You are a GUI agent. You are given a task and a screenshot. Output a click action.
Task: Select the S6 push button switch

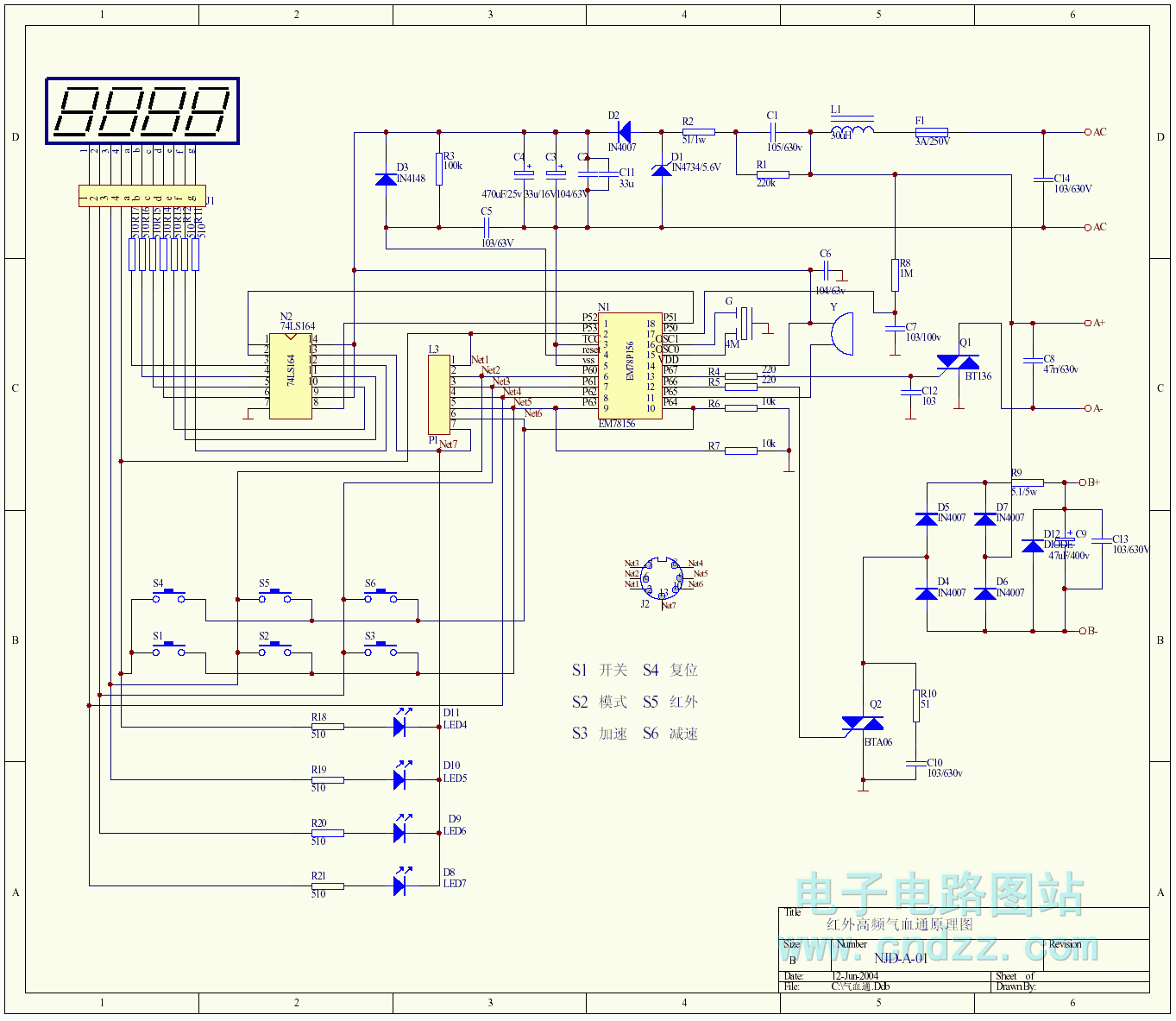tap(380, 596)
